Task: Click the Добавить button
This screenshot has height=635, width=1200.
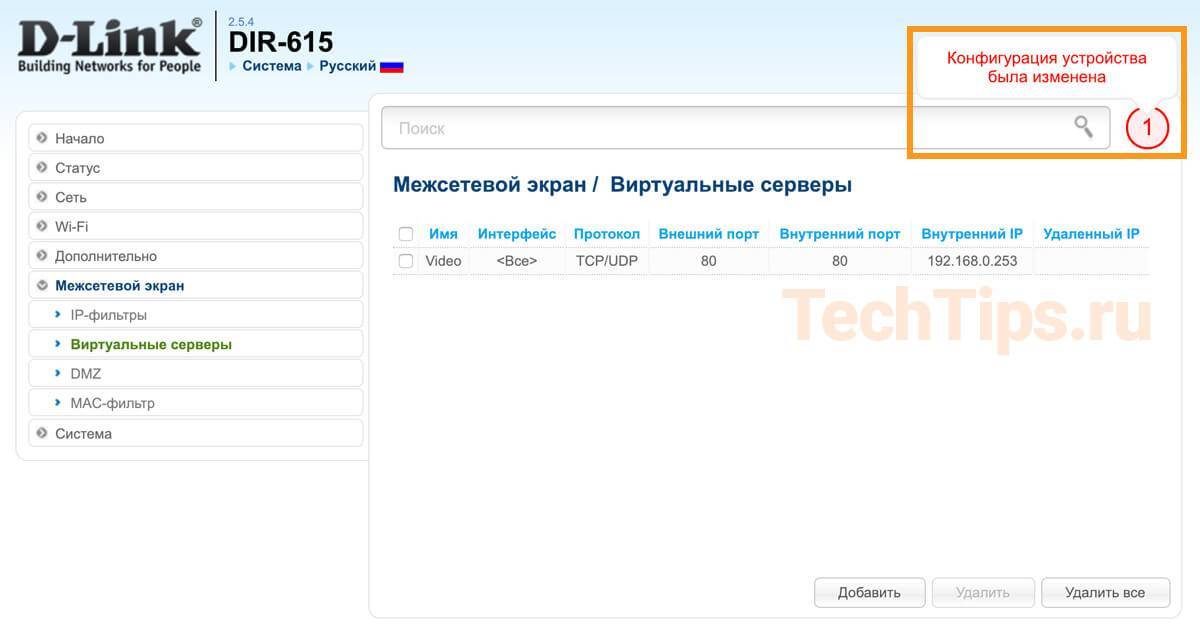Action: [x=869, y=592]
